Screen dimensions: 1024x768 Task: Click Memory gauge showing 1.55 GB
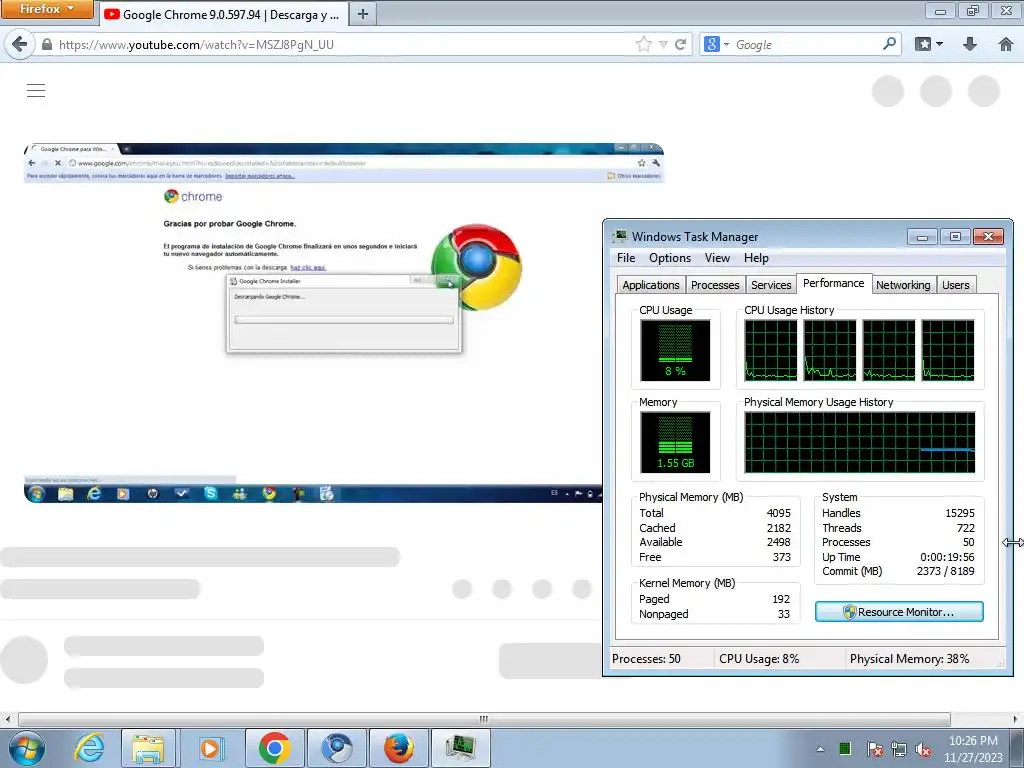click(675, 442)
